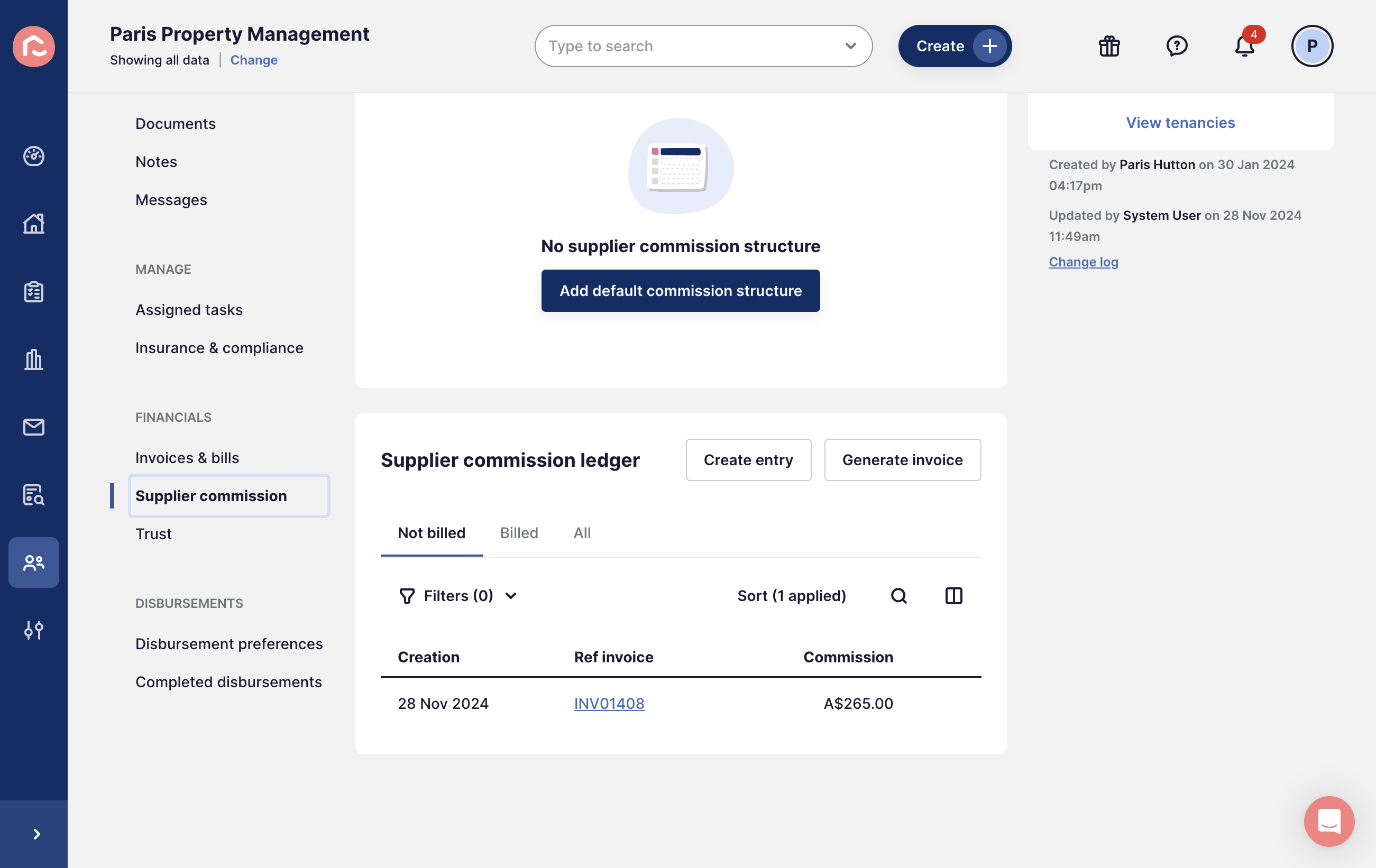Open the P user profile avatar

pos(1312,47)
